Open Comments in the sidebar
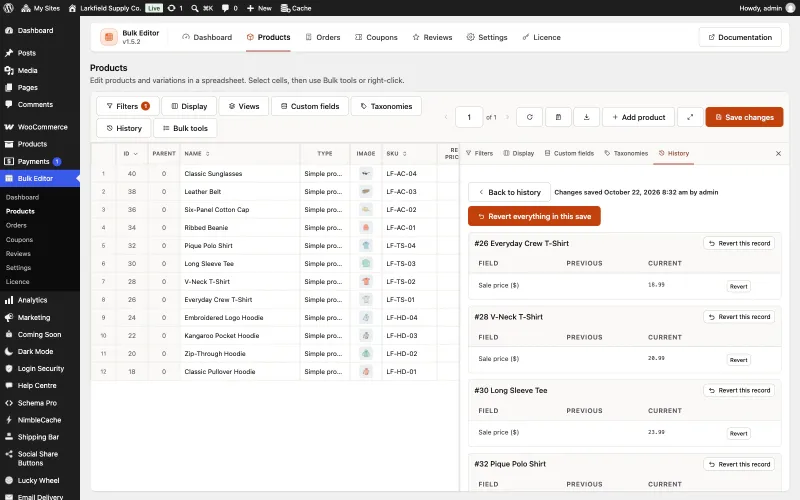This screenshot has width=800, height=500. [x=35, y=105]
